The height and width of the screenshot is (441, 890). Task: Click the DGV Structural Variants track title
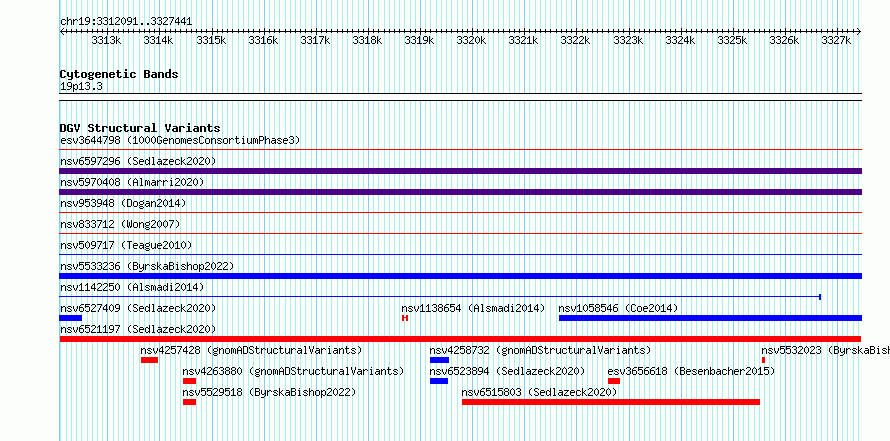click(x=140, y=128)
